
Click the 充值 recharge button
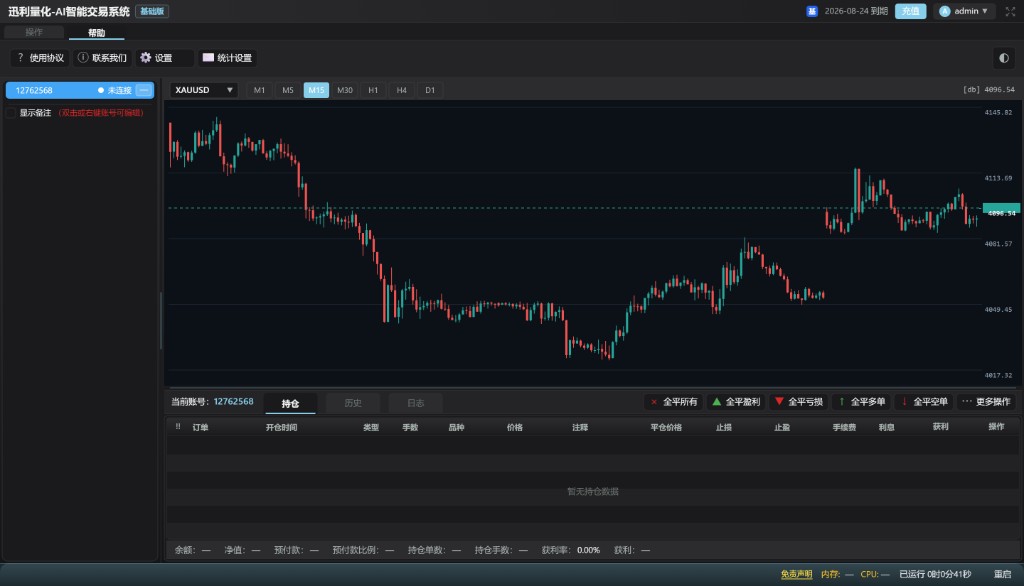[910, 11]
